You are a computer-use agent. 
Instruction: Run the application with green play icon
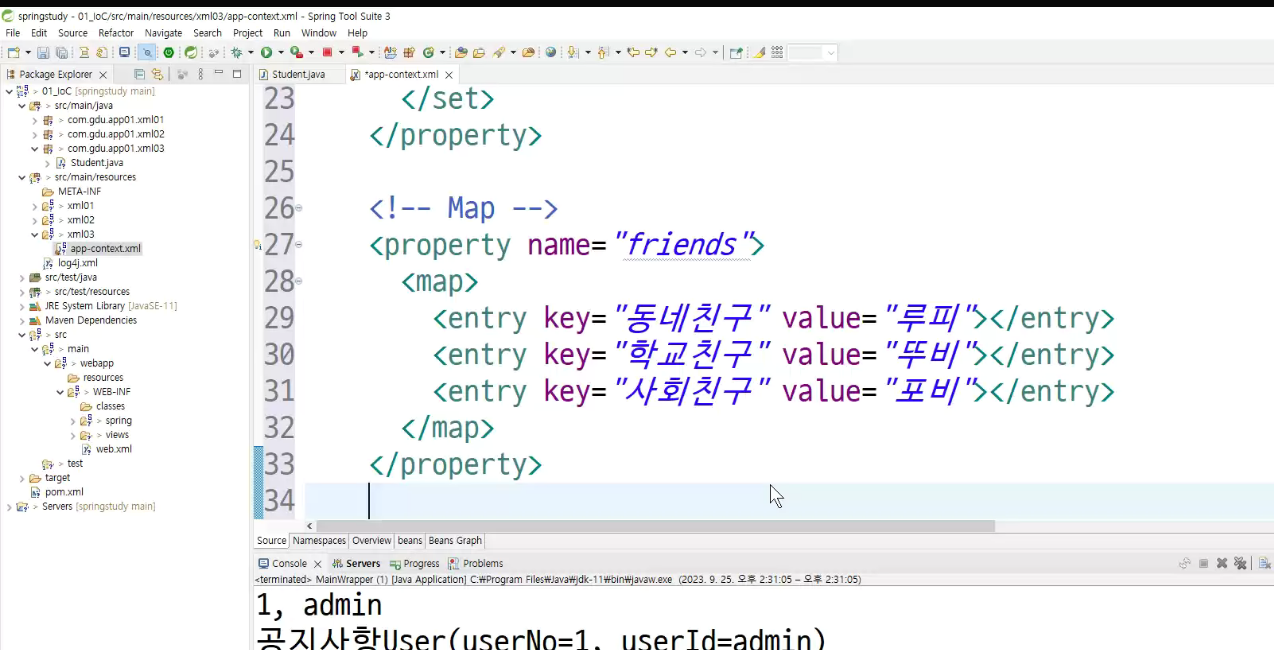coord(266,52)
